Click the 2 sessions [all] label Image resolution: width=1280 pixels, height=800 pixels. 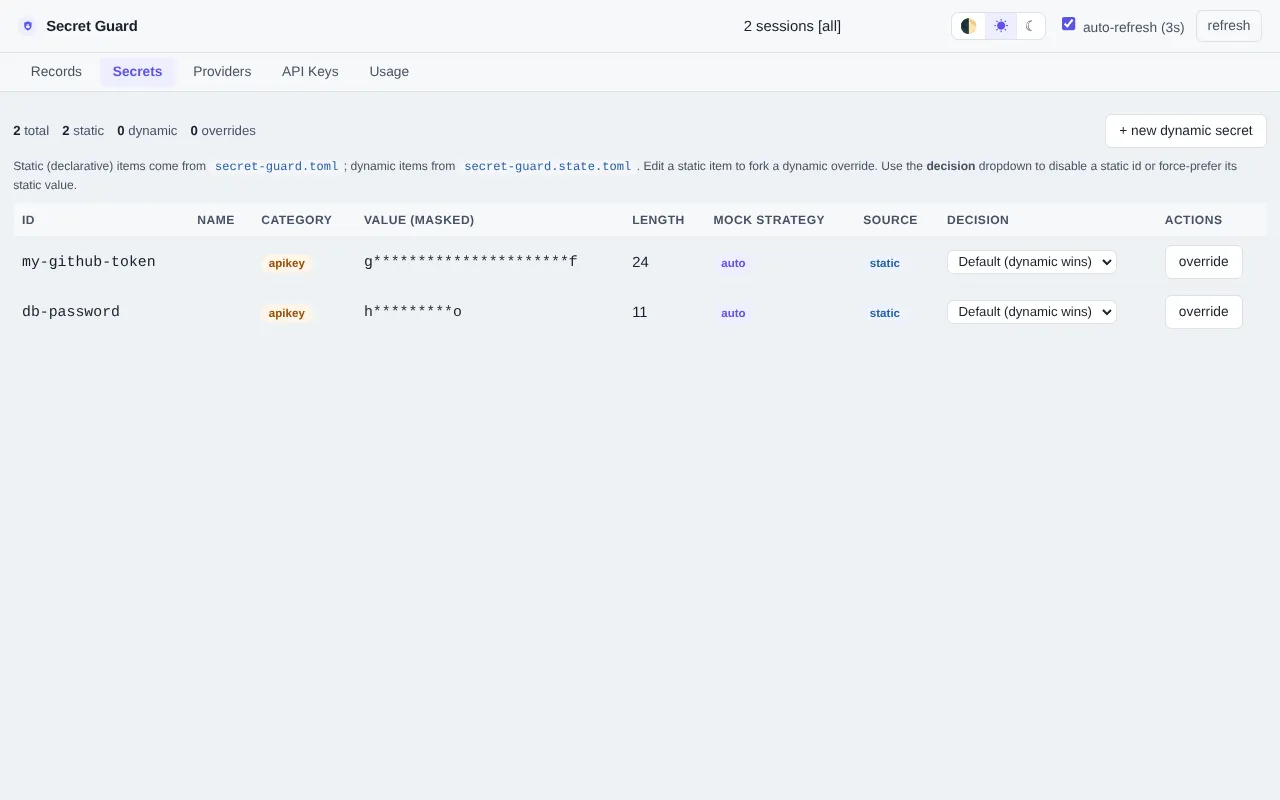coord(792,26)
